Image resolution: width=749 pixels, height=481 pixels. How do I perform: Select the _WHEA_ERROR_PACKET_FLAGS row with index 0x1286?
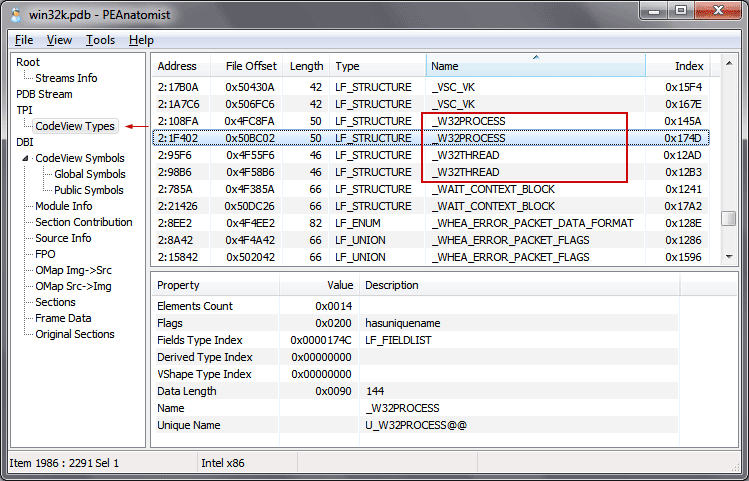pyautogui.click(x=431, y=240)
